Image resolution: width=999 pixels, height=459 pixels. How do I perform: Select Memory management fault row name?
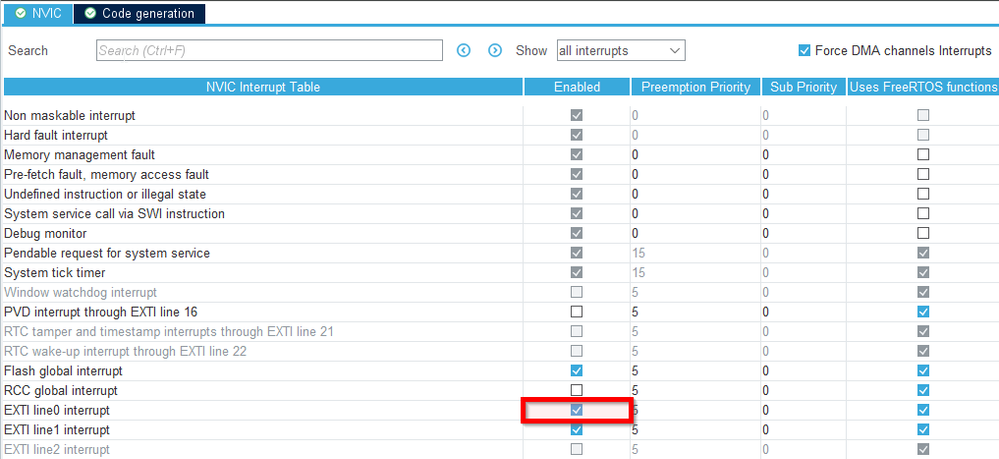tap(80, 155)
